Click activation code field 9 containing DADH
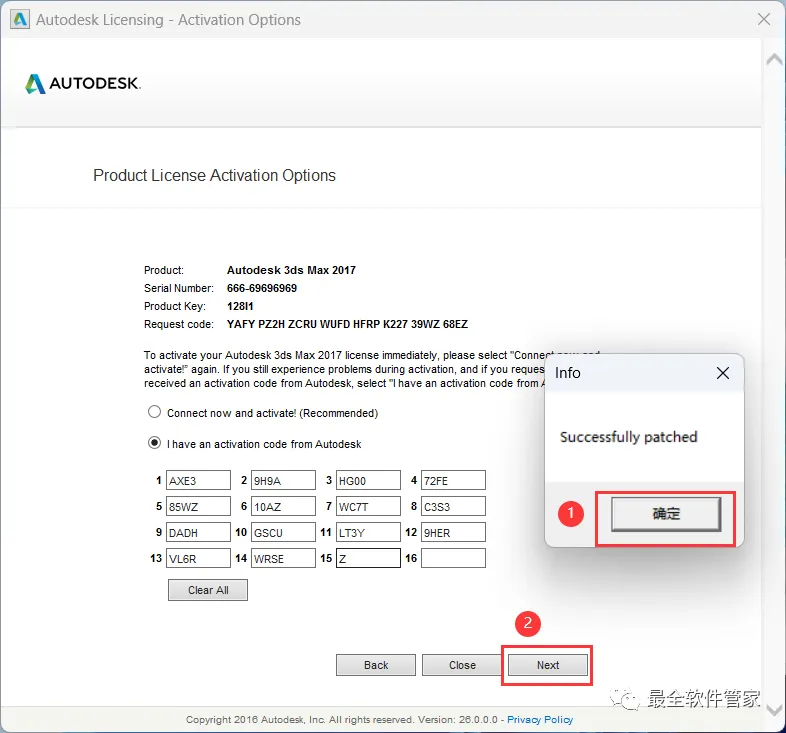The image size is (786, 733). [198, 532]
